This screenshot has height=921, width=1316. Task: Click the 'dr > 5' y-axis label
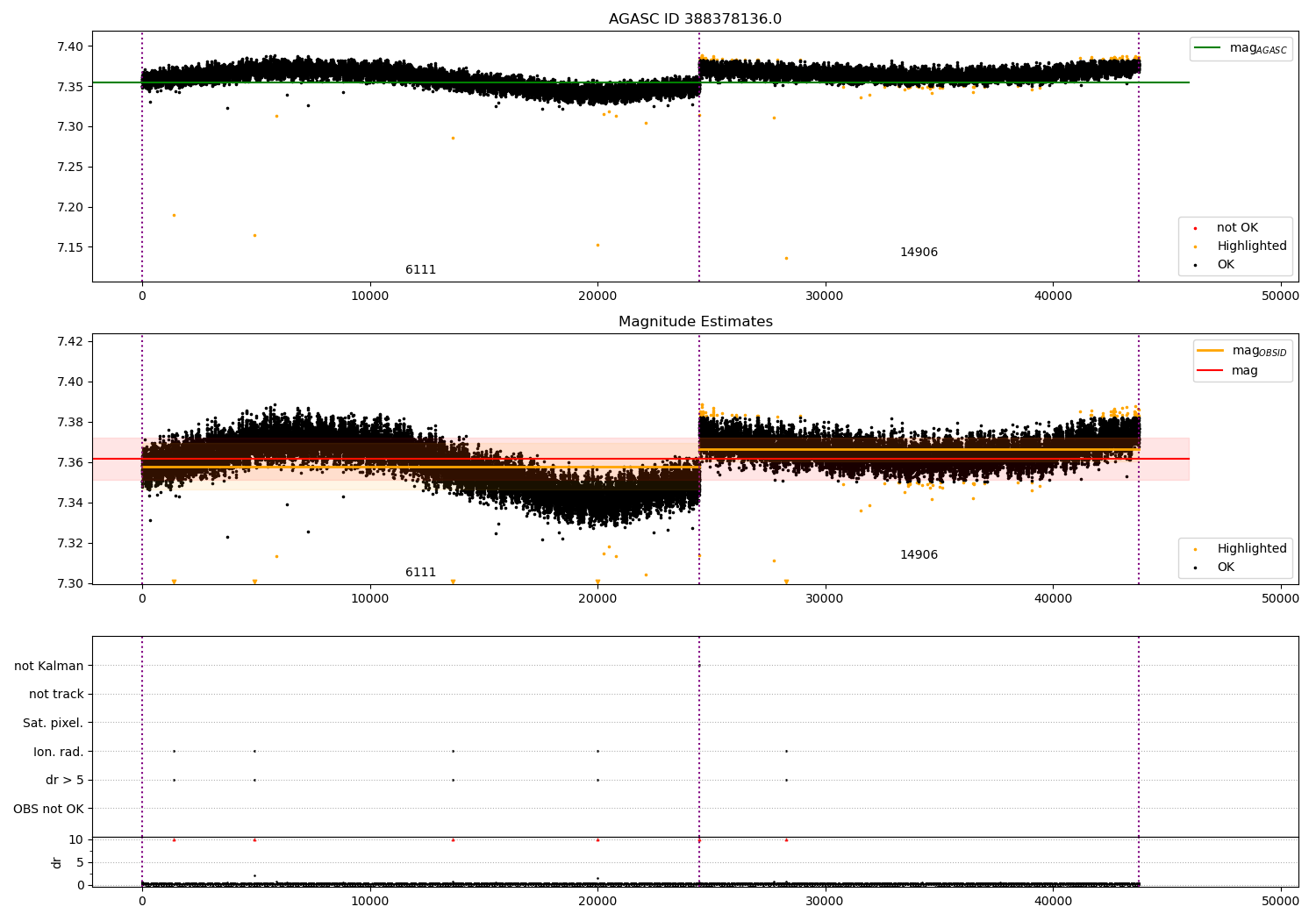(x=64, y=781)
